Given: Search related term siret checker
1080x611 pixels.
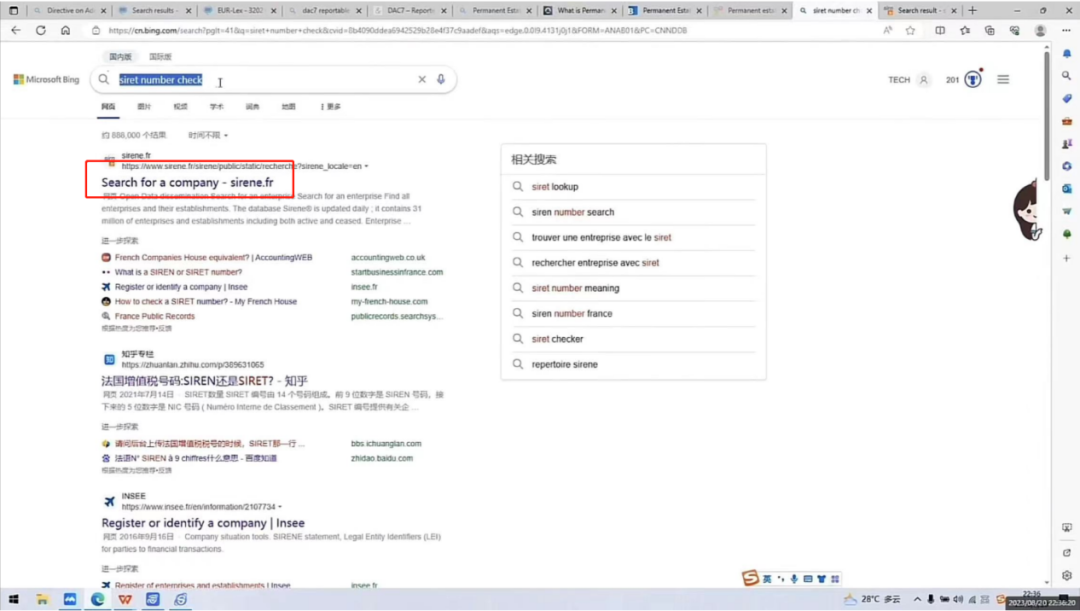Looking at the screenshot, I should [x=557, y=339].
